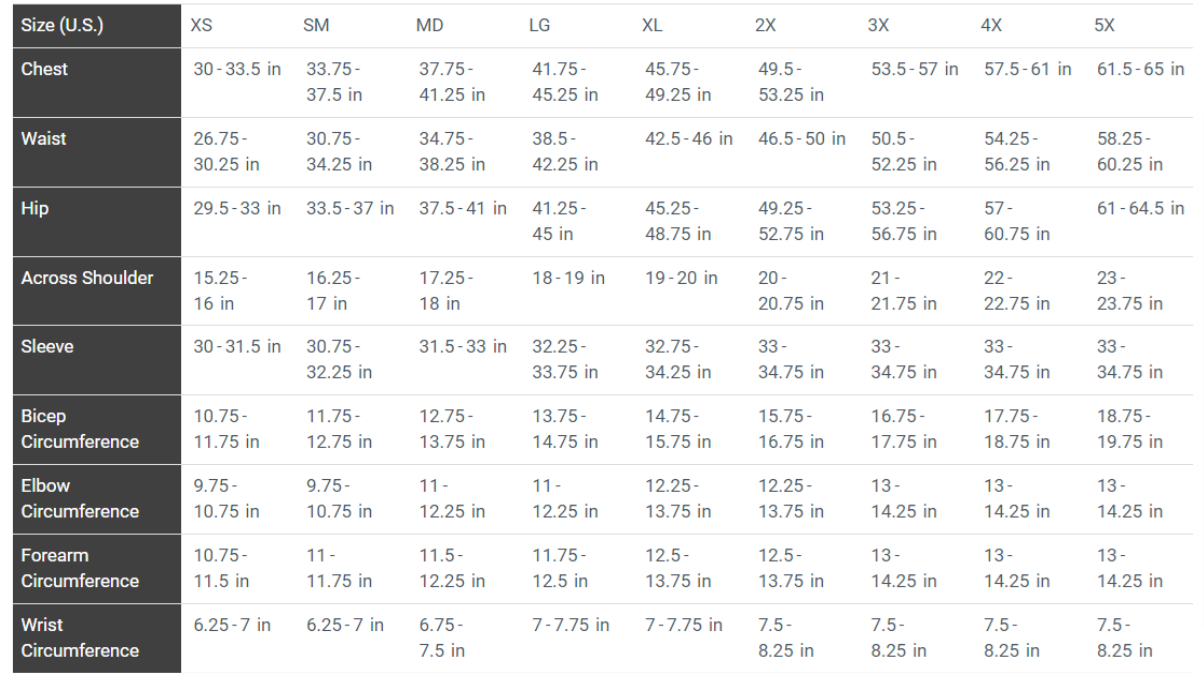Click the MD sleeve value 31.5 - 33 in
The width and height of the screenshot is (1204, 673).
click(463, 347)
